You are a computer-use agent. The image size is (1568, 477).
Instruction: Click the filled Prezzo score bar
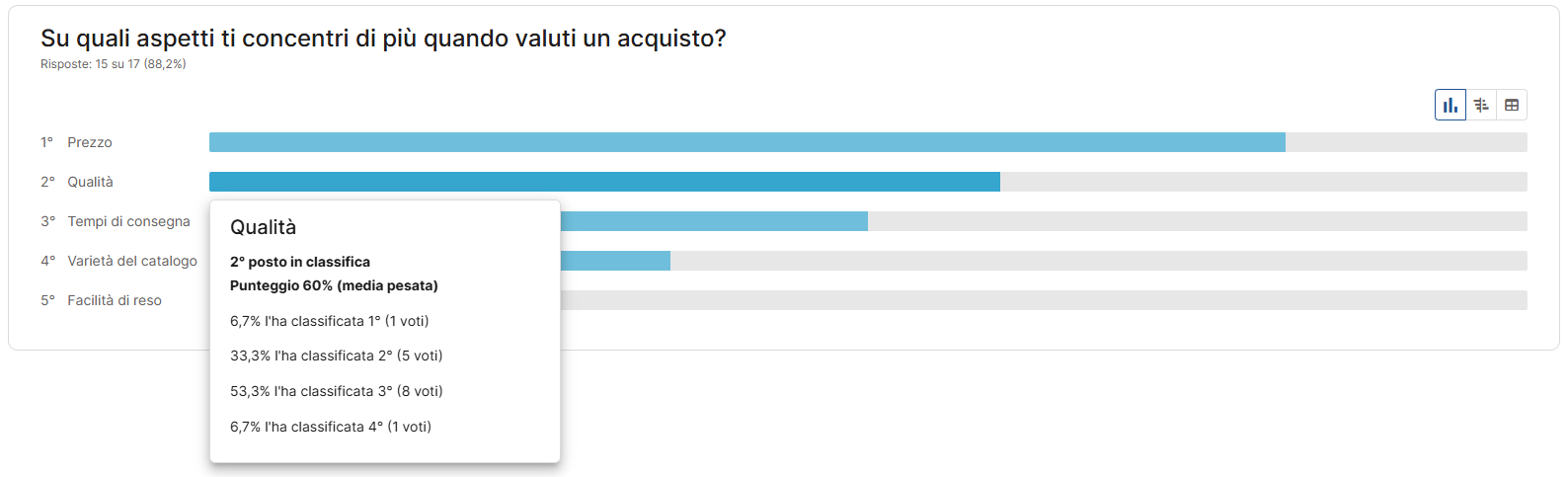(746, 142)
